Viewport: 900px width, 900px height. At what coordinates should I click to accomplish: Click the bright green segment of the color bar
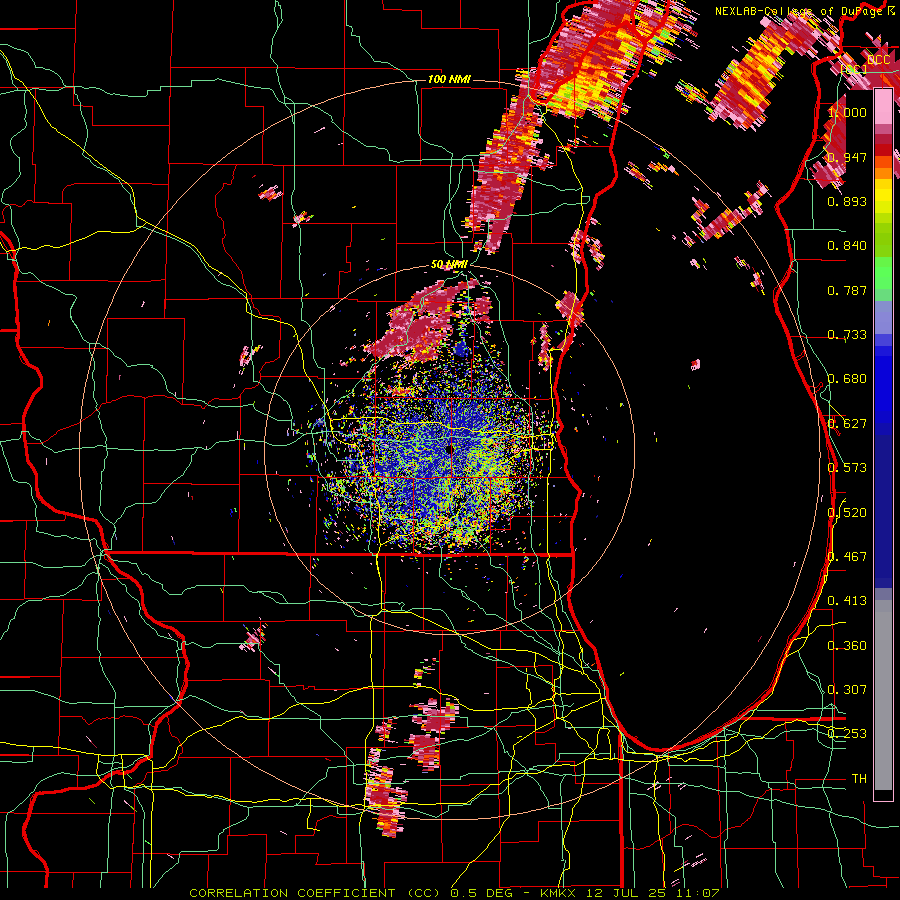(x=883, y=273)
